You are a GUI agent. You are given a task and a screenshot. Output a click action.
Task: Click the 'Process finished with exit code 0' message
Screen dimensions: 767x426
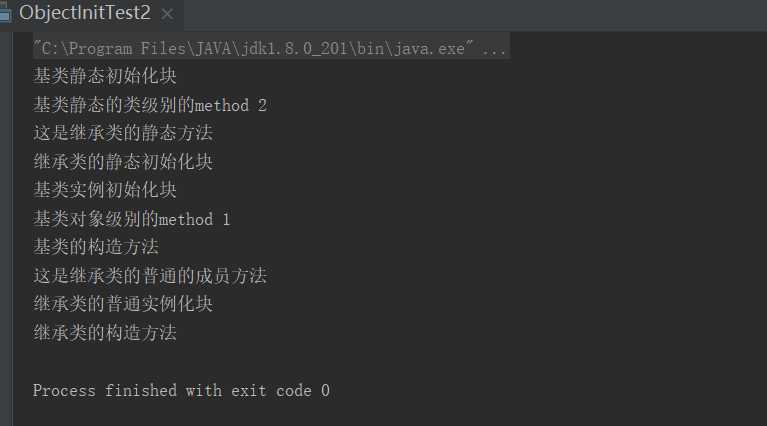click(x=181, y=391)
